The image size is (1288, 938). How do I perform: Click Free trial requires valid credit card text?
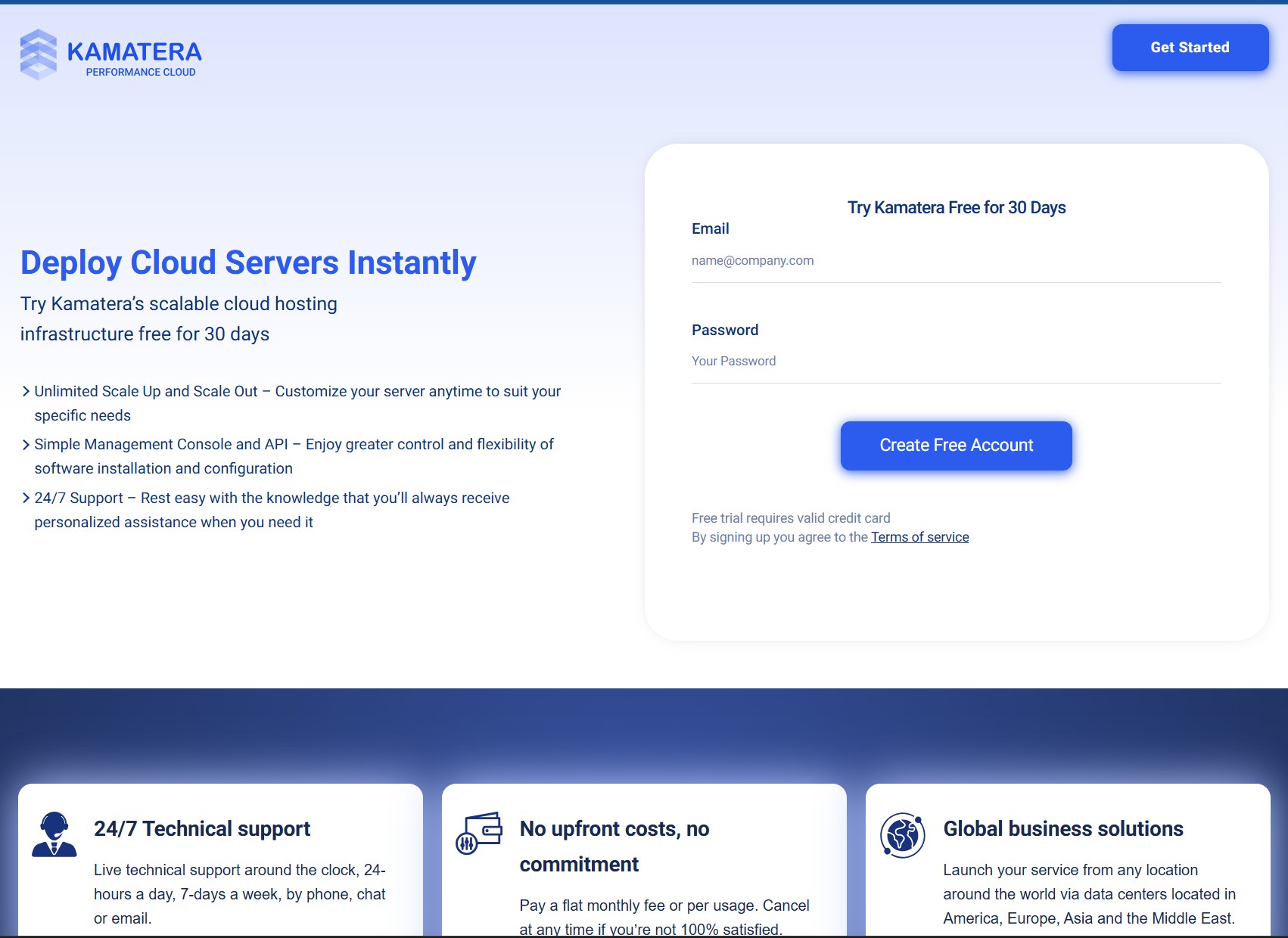tap(791, 518)
